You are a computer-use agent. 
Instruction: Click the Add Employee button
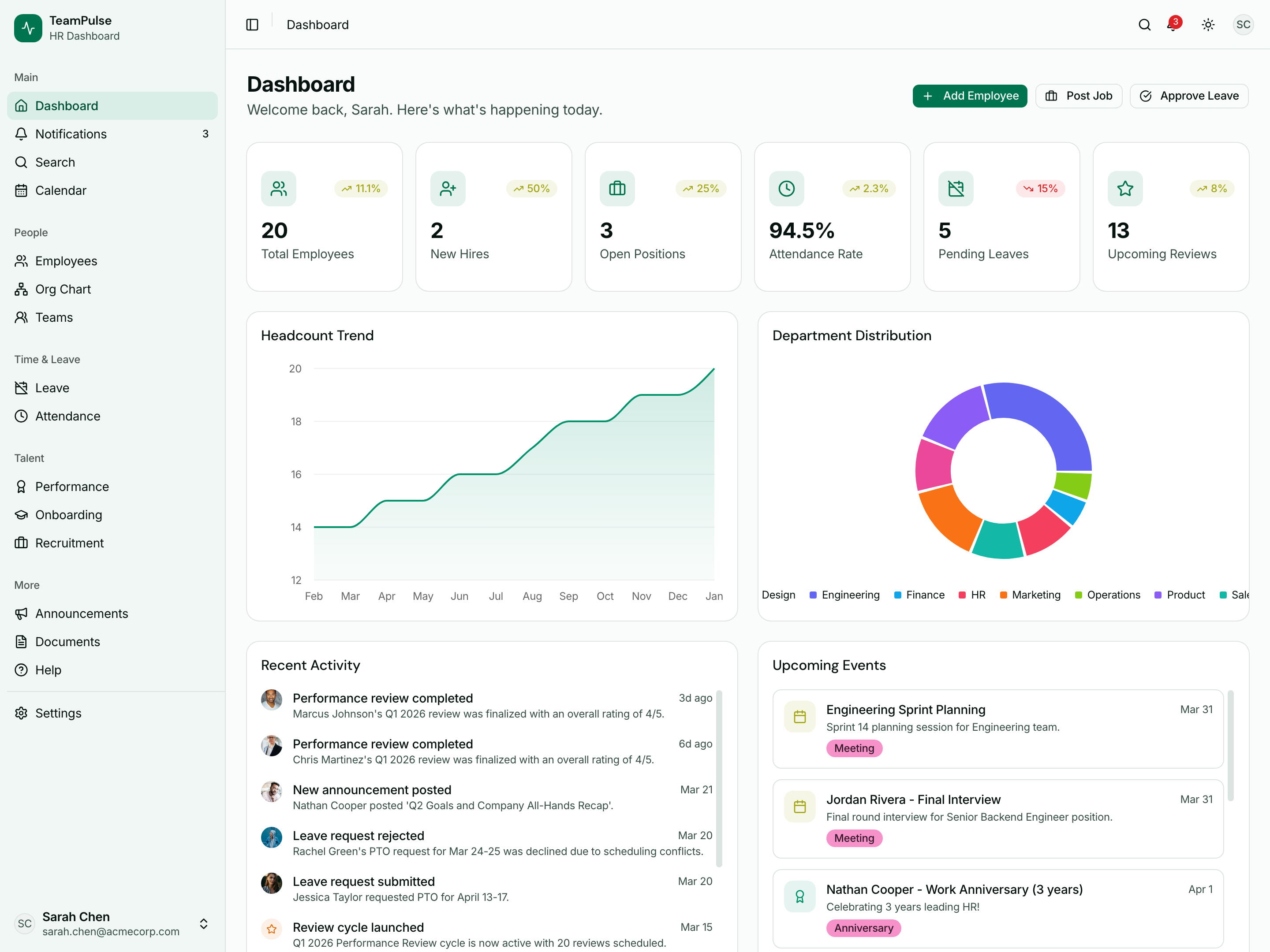point(970,96)
